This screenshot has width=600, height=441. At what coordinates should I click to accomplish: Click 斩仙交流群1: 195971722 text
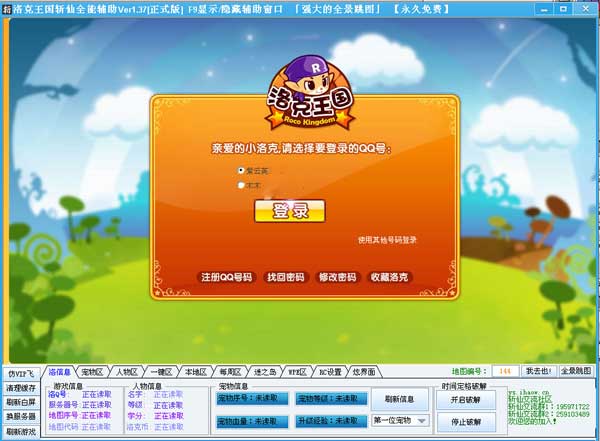[x=549, y=407]
